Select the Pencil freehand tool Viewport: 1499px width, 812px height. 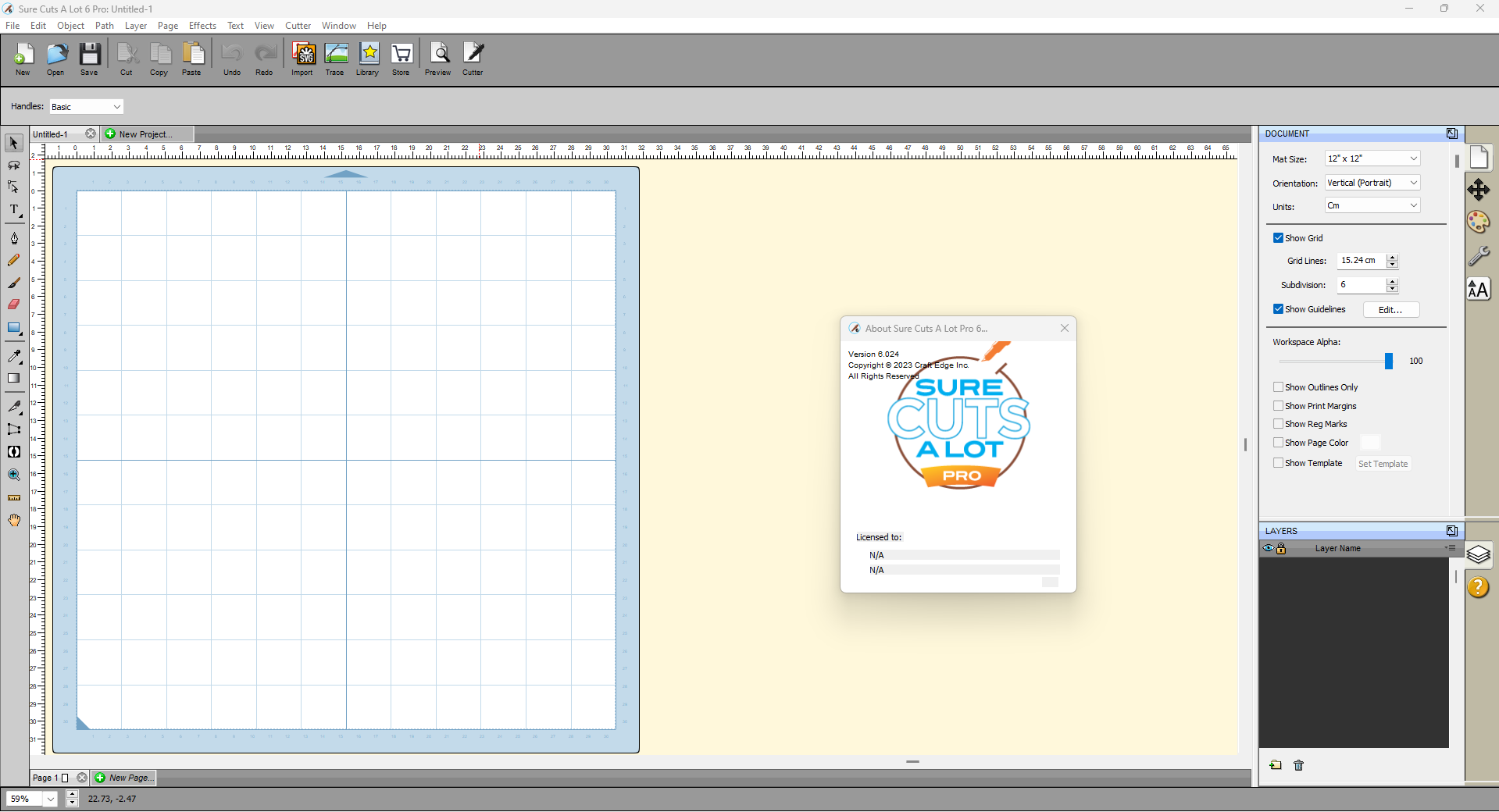pyautogui.click(x=13, y=260)
